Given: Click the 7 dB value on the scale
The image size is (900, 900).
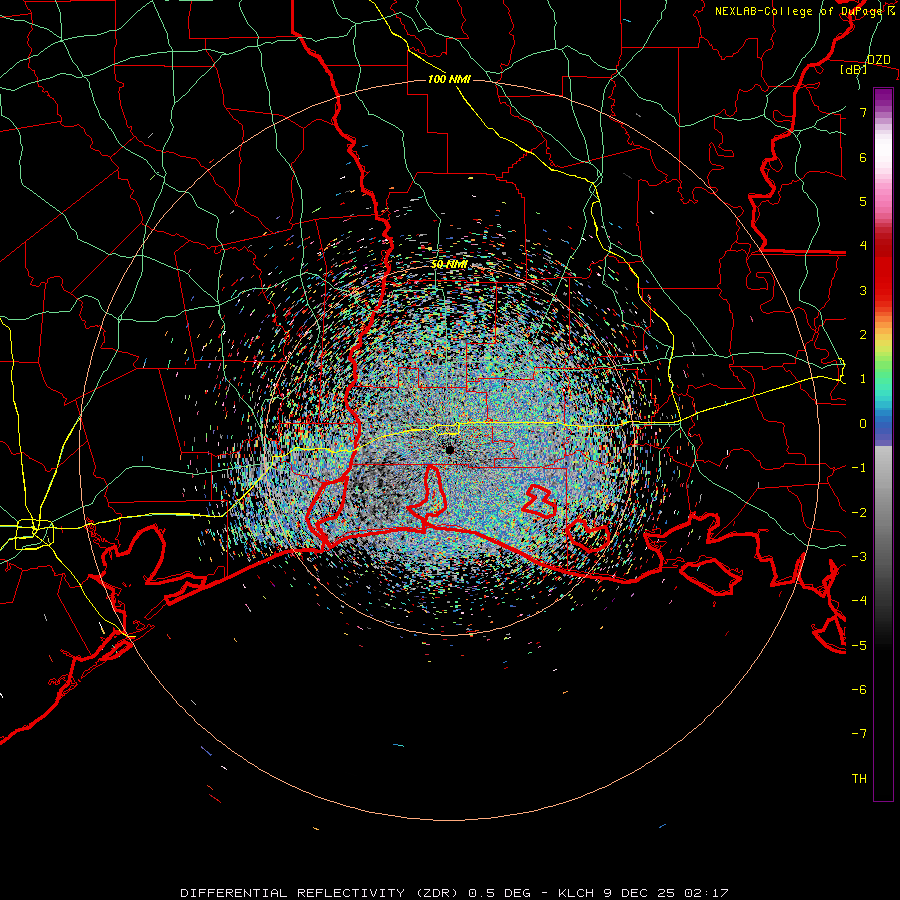Looking at the screenshot, I should coord(863,112).
